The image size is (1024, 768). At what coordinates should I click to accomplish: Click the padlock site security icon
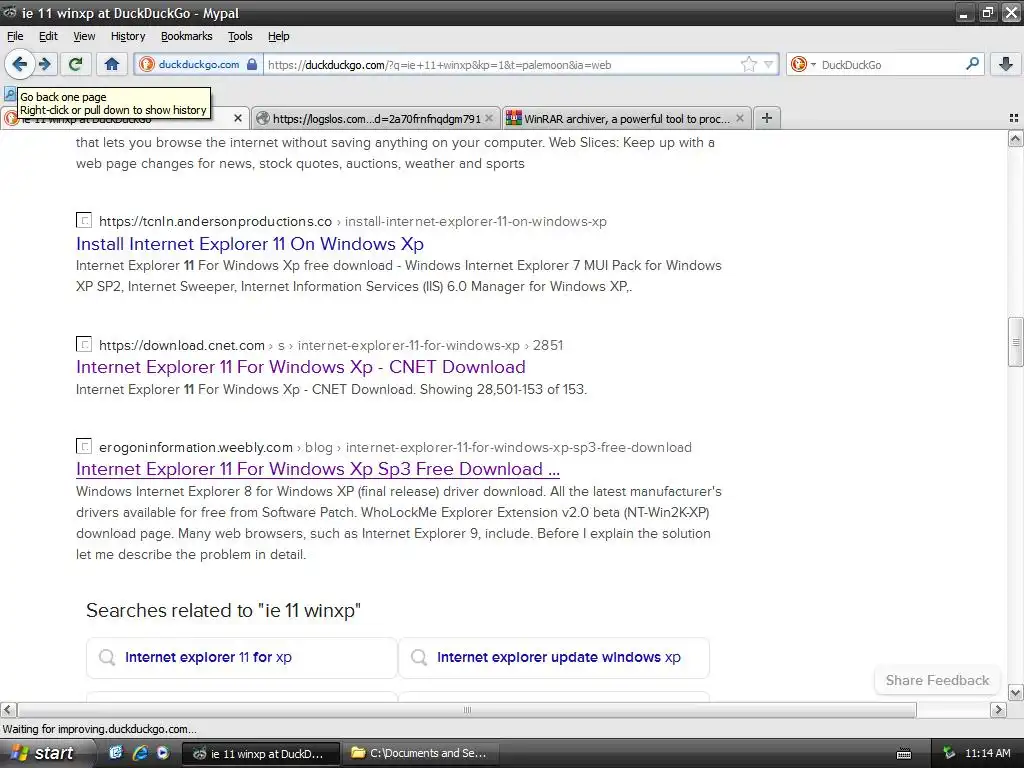tap(252, 64)
